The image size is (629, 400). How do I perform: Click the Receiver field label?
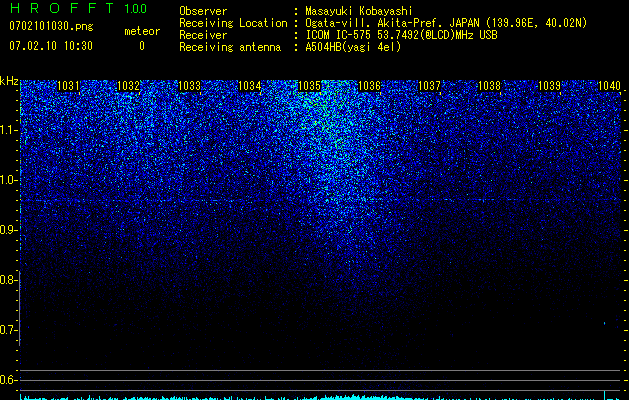(203, 35)
